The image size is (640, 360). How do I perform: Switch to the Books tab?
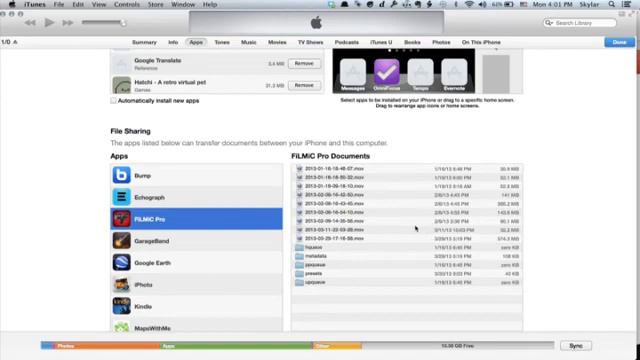click(x=412, y=42)
